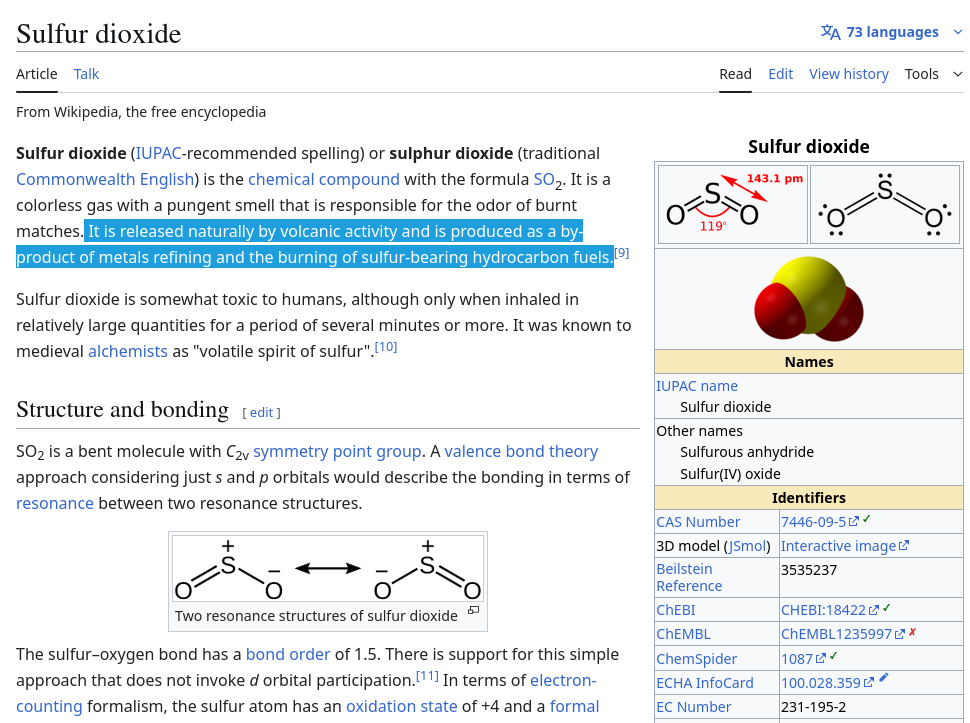Click the green checkmark next to CAS Number
The height and width of the screenshot is (723, 970).
click(867, 519)
